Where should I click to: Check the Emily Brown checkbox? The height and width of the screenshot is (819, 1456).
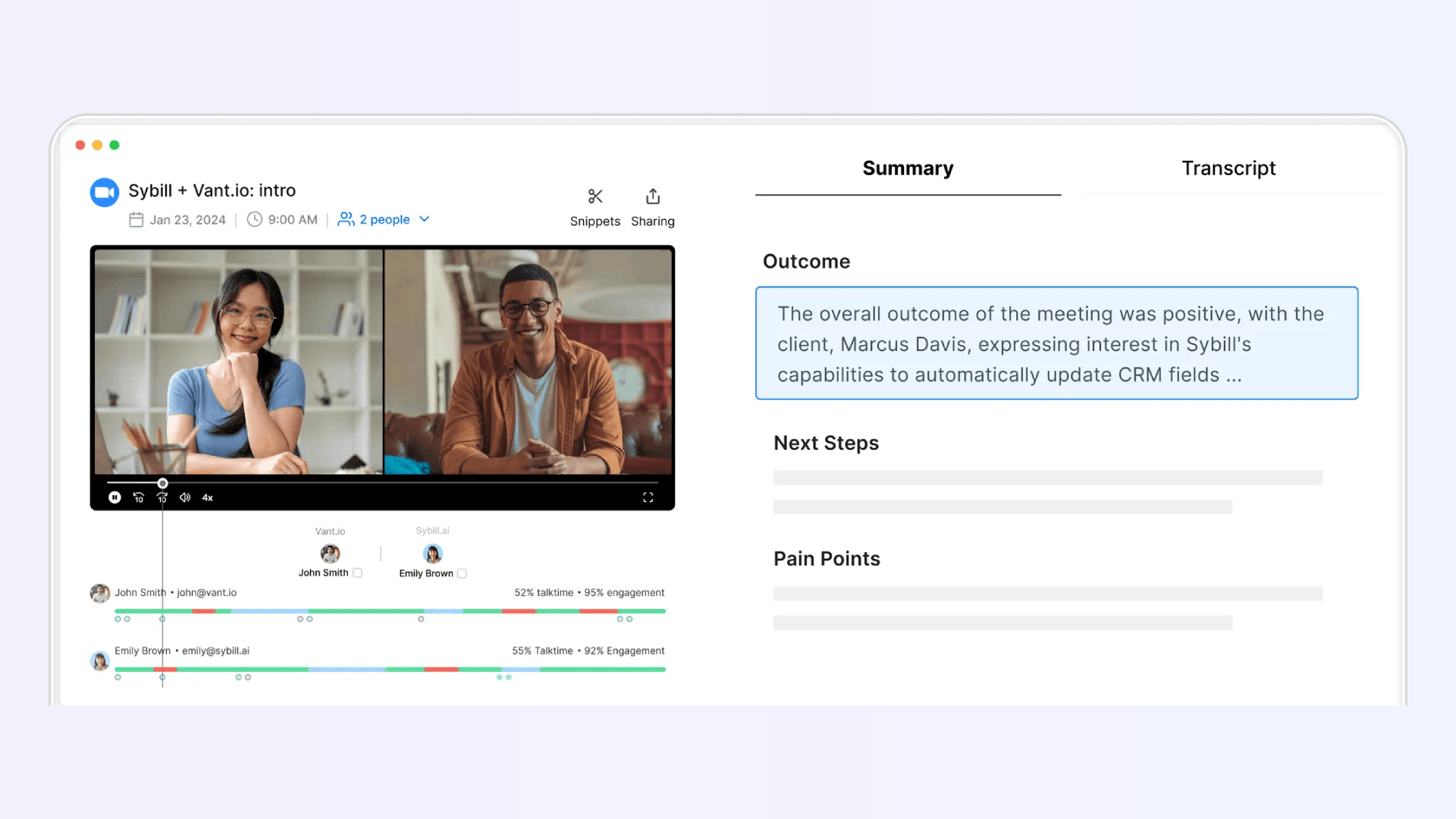click(x=462, y=574)
